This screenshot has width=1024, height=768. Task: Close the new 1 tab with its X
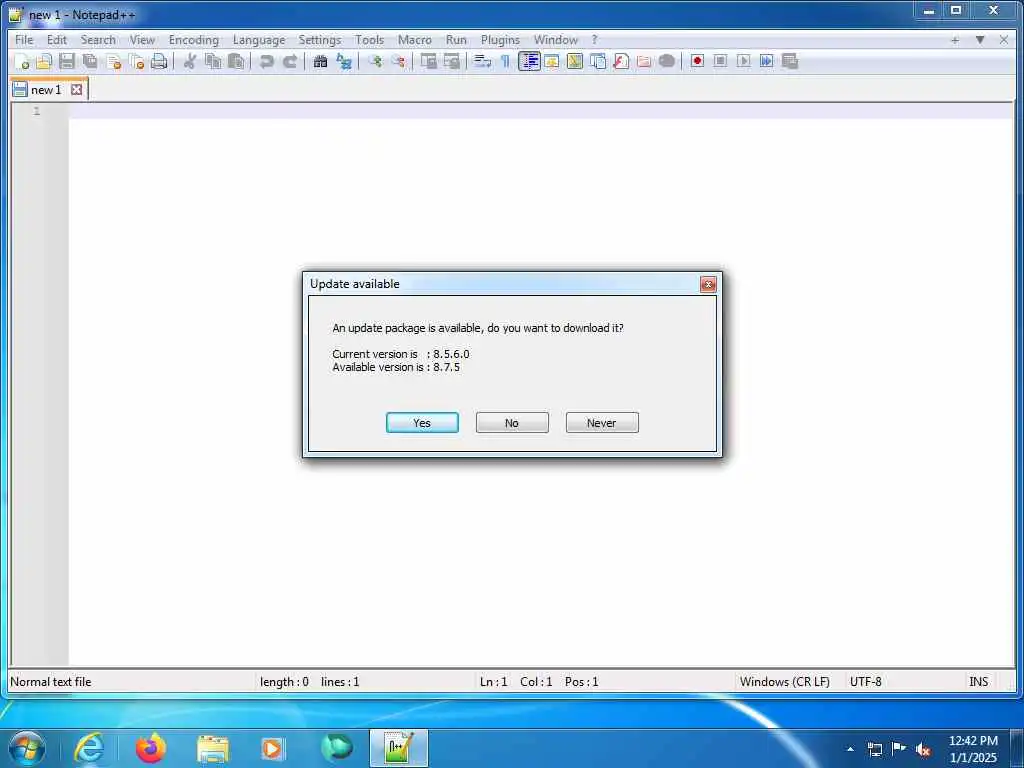click(x=76, y=89)
